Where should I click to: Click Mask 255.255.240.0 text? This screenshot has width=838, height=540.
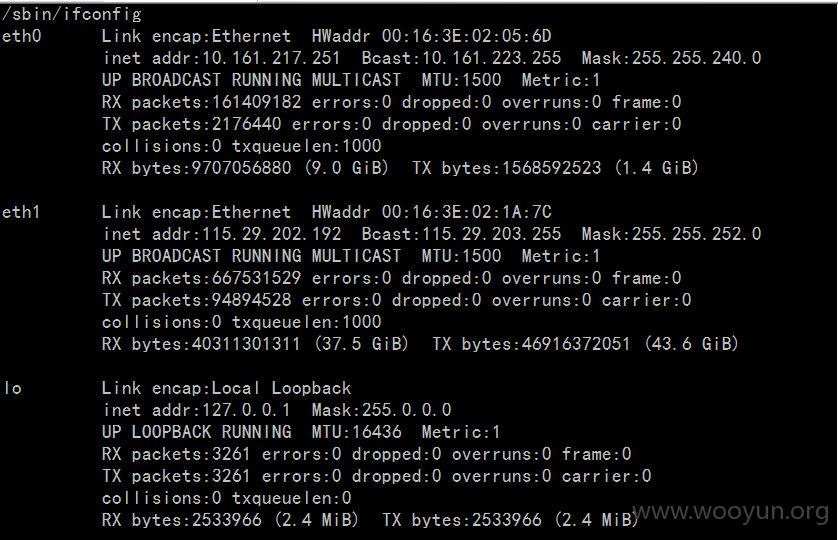point(671,58)
